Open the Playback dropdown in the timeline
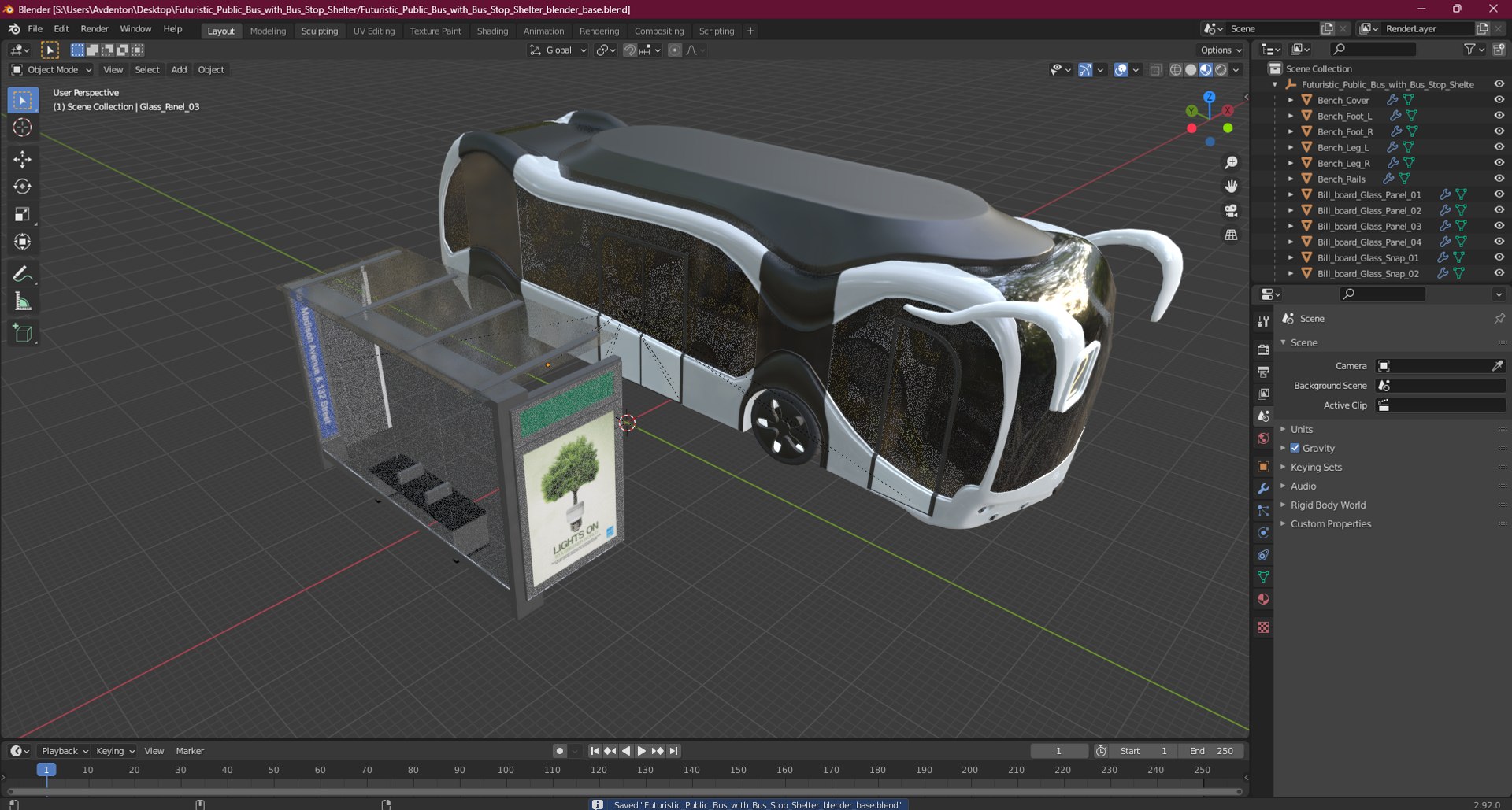 65,751
